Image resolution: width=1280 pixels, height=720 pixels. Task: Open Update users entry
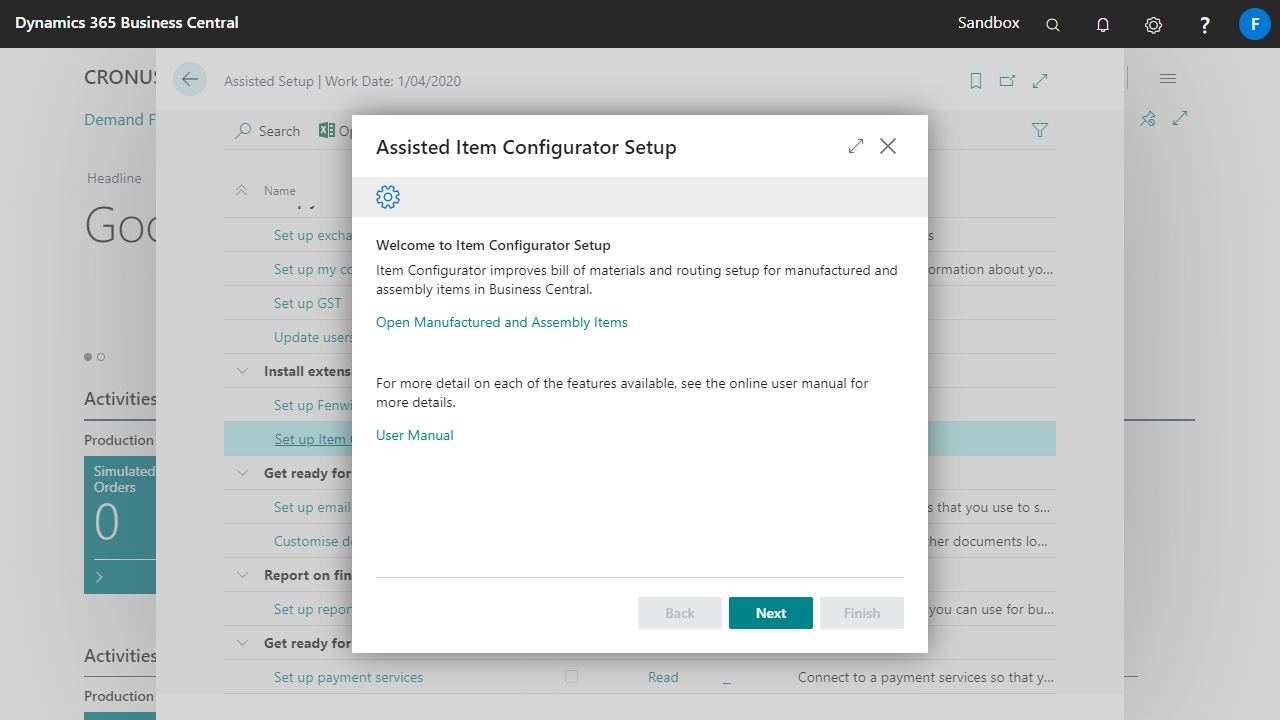(313, 337)
